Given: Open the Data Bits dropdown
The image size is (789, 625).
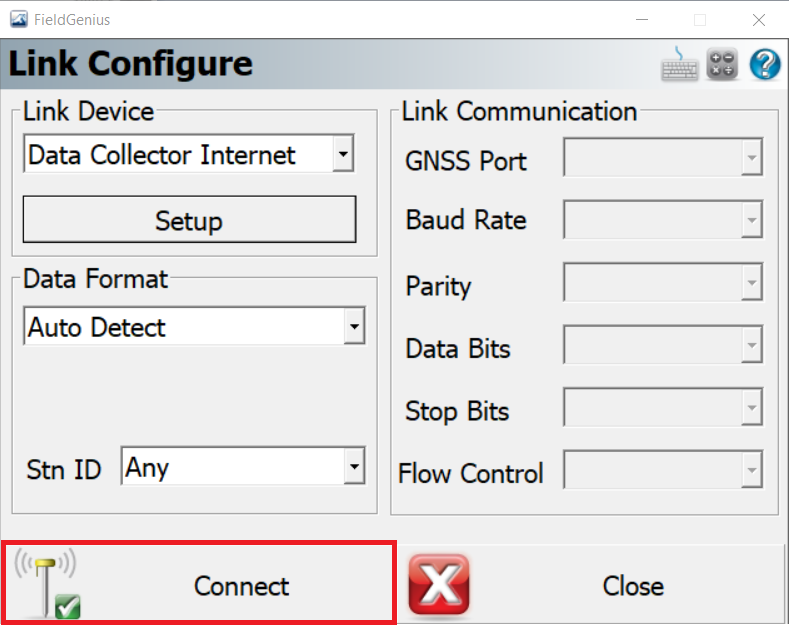Looking at the screenshot, I should point(663,345).
